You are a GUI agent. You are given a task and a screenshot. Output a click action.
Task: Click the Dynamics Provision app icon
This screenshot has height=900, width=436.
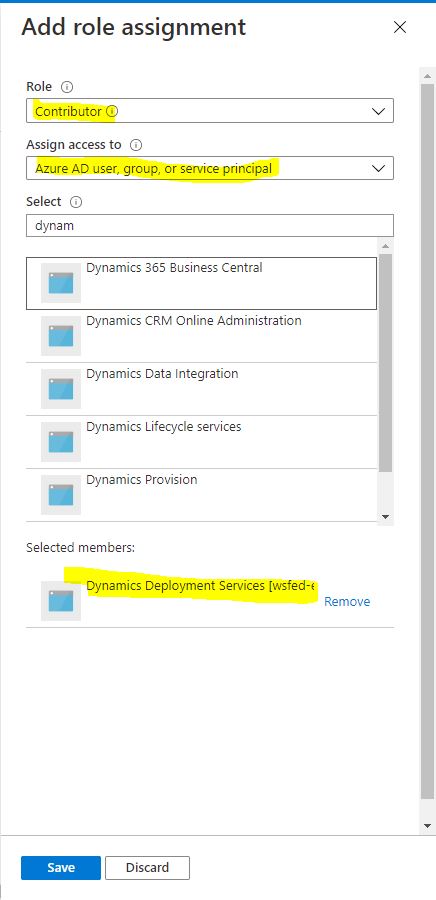point(61,494)
